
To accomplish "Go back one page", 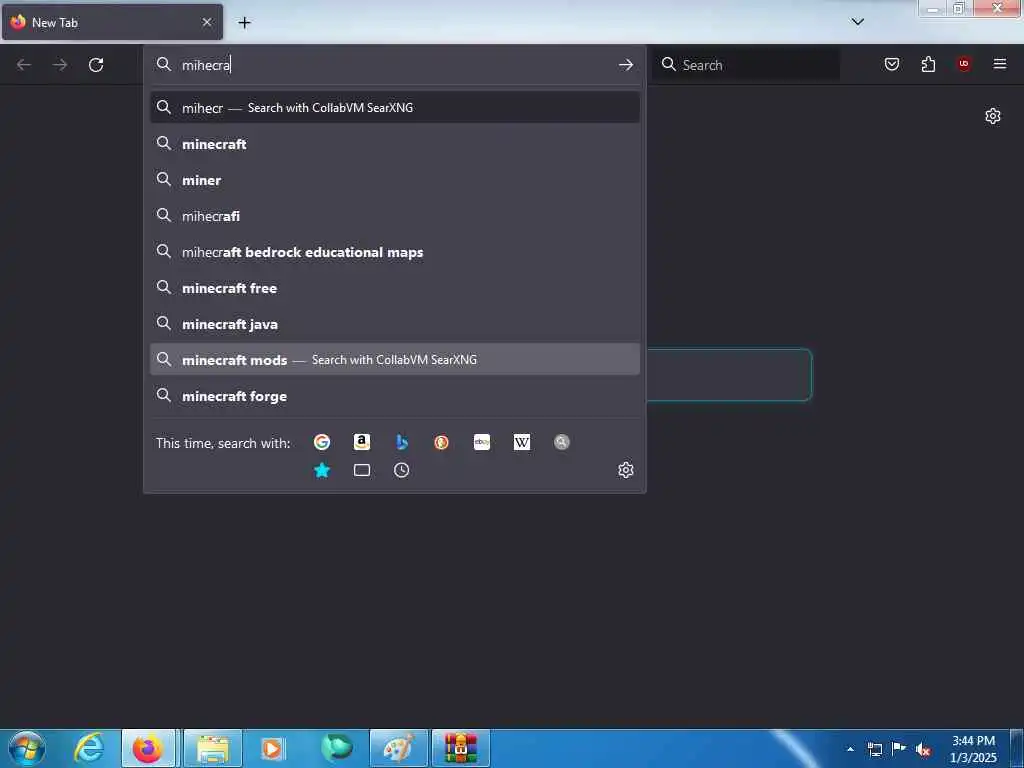I will [x=24, y=65].
